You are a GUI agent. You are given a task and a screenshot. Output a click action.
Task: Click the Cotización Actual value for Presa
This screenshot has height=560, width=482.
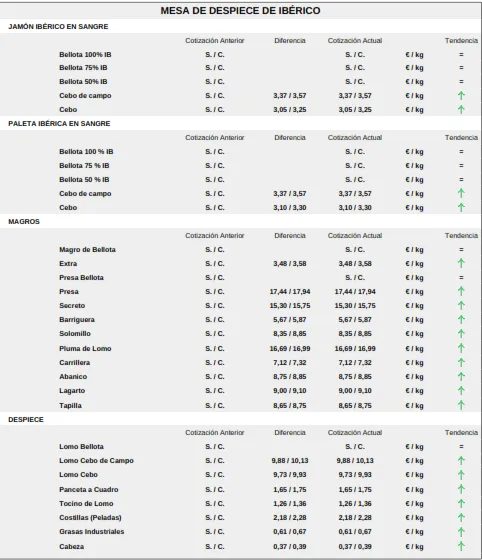coord(355,291)
